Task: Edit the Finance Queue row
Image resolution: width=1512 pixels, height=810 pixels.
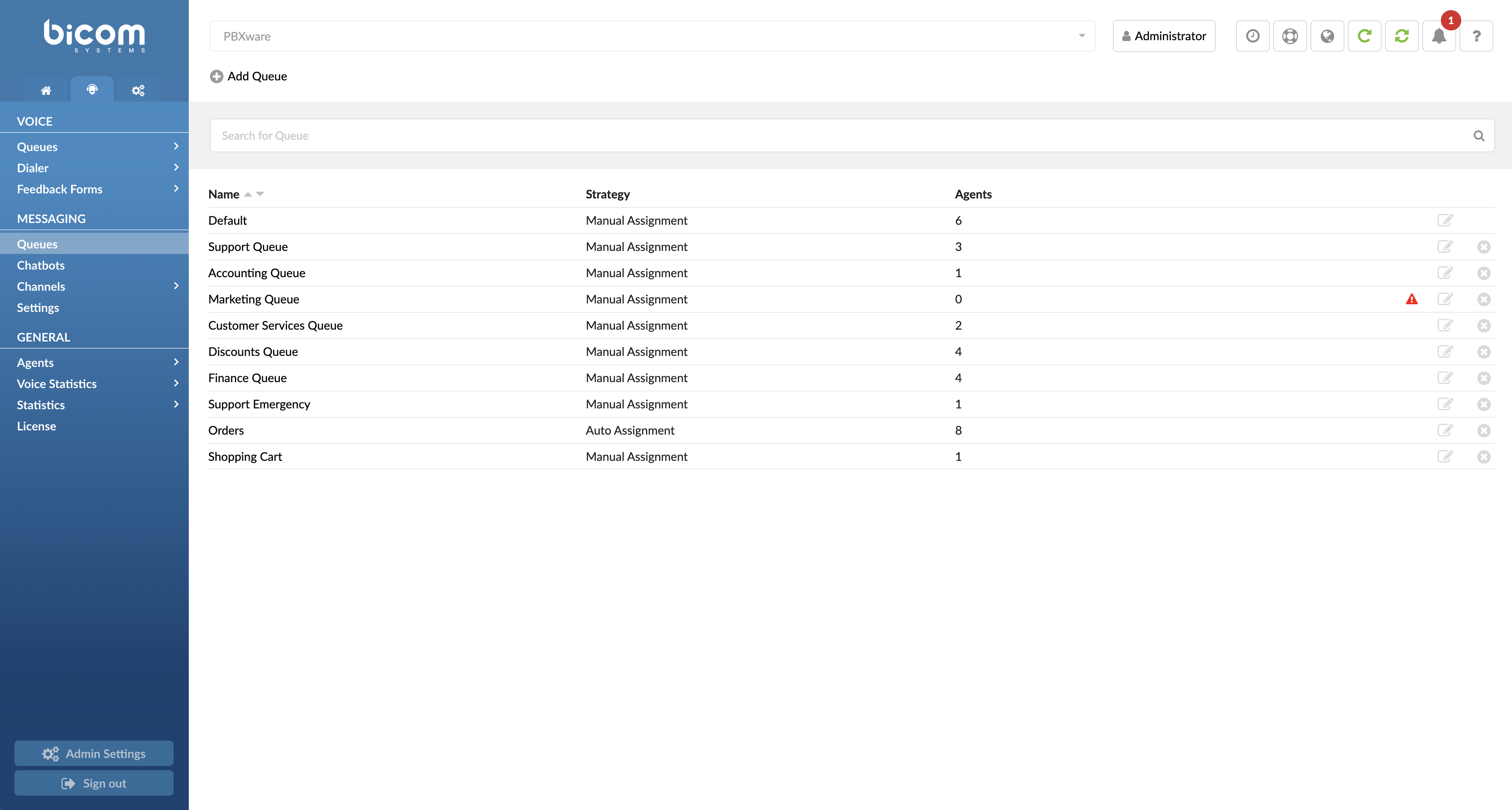Action: [x=1445, y=377]
